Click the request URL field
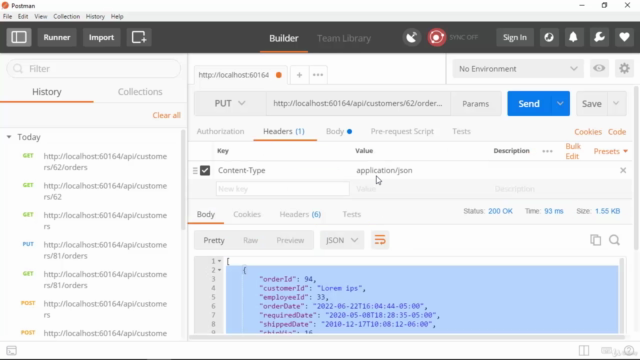The image size is (640, 360). 358,103
